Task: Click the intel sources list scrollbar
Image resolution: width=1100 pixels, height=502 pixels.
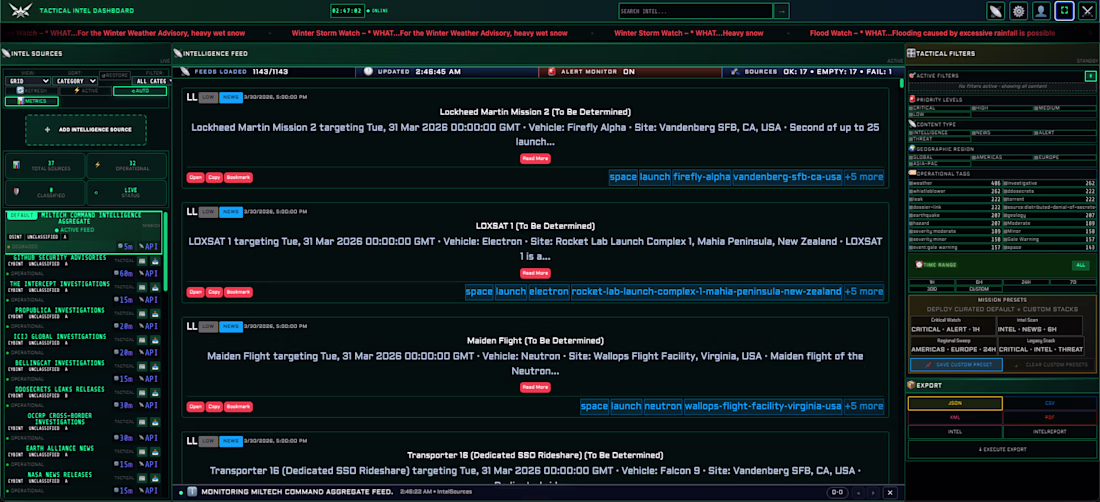Action: click(x=166, y=250)
